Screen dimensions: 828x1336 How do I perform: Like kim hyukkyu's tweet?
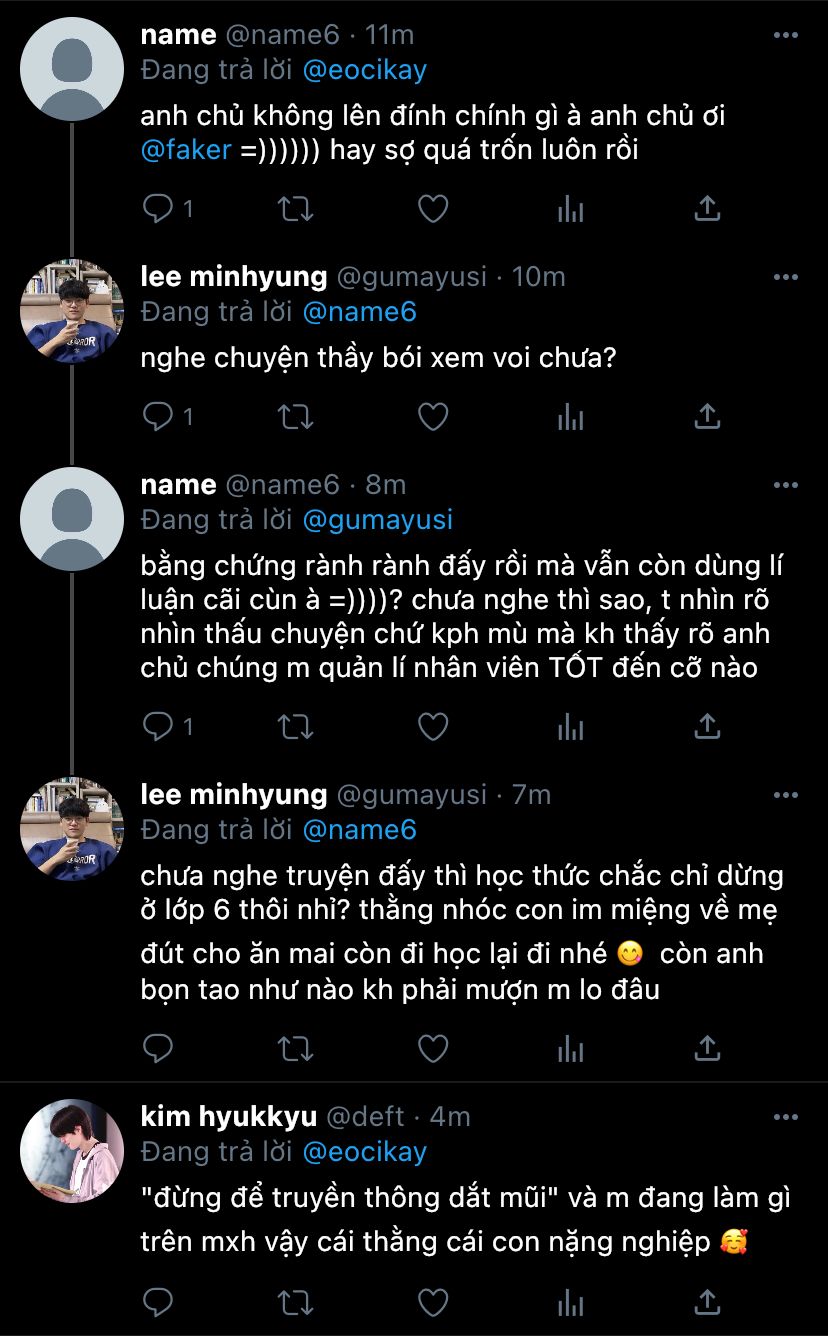pos(432,1302)
